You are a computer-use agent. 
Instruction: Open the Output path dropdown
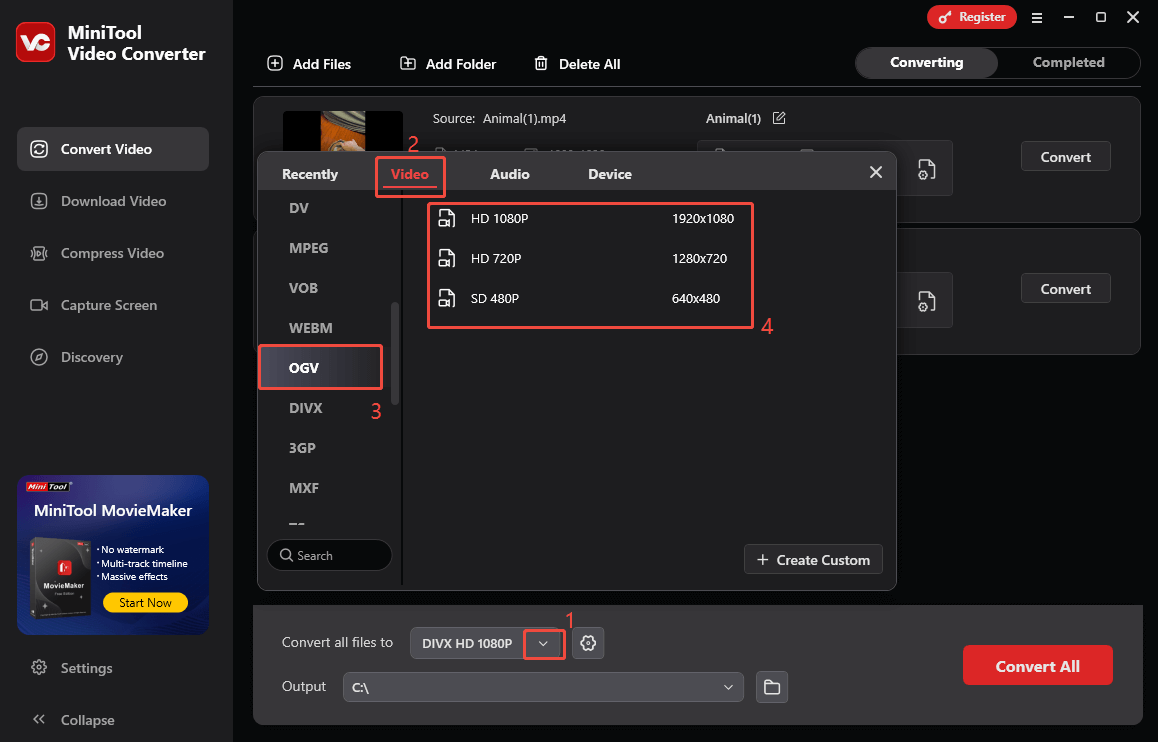point(729,687)
